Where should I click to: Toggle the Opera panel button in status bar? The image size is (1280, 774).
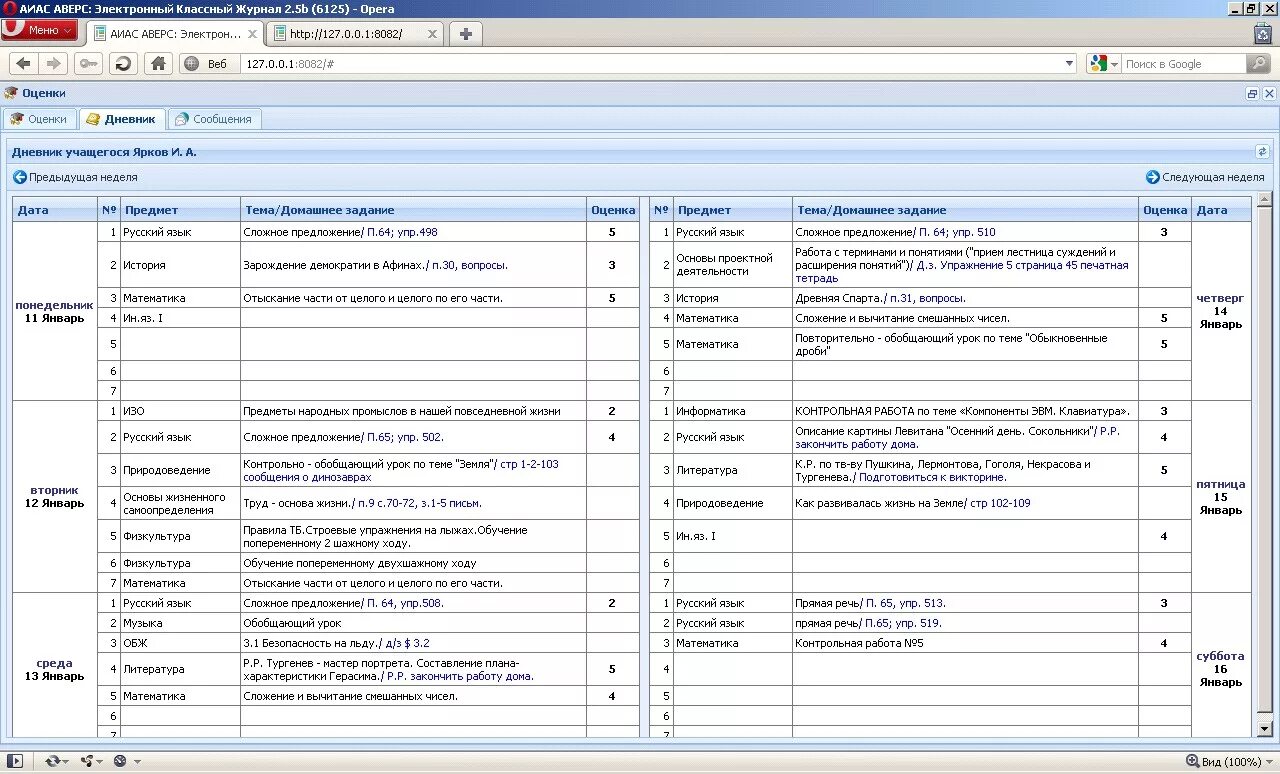pyautogui.click(x=15, y=761)
